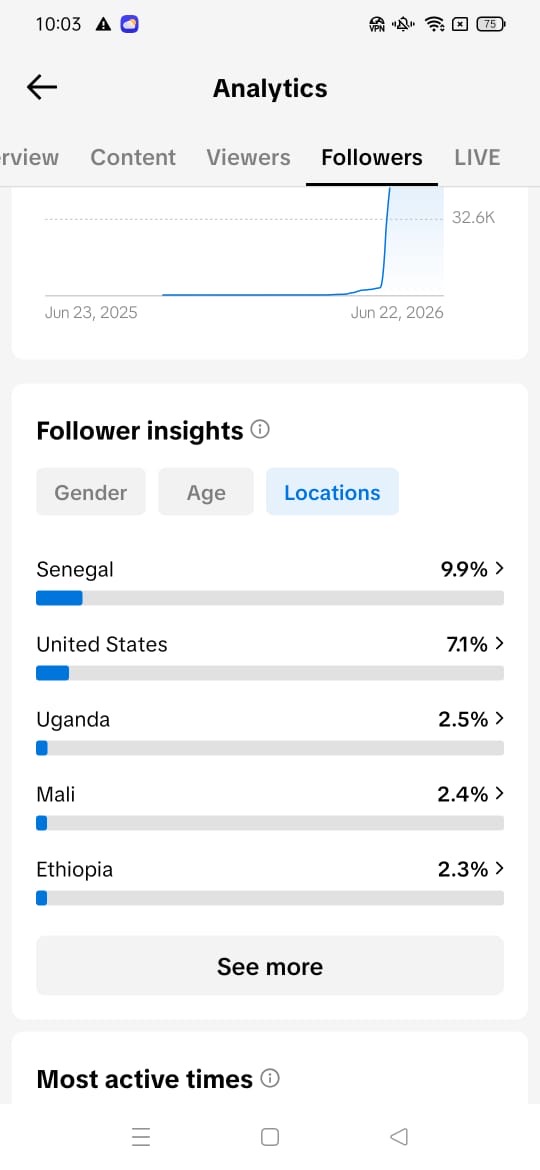Select the Gender filter chip

pyautogui.click(x=91, y=492)
